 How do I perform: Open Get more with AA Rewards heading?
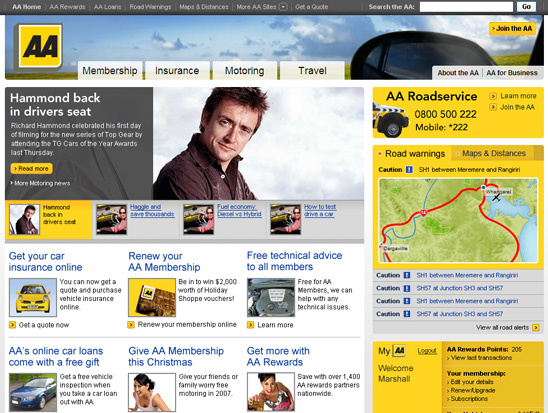pyautogui.click(x=278, y=356)
